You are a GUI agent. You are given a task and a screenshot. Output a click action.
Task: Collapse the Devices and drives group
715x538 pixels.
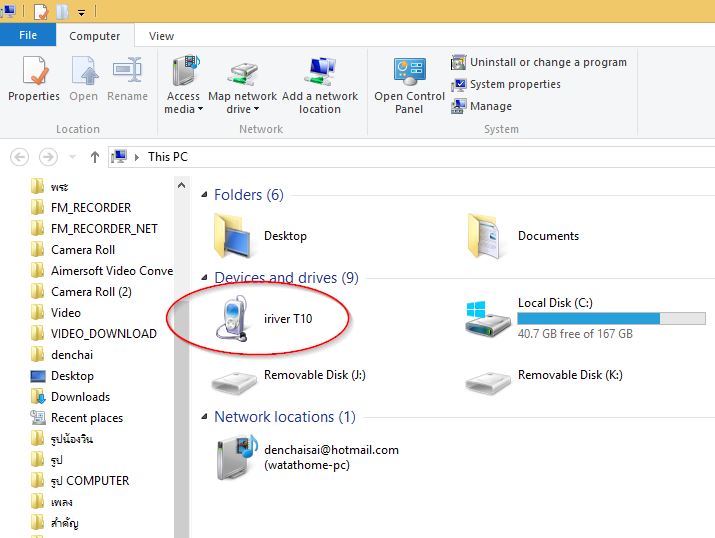204,278
